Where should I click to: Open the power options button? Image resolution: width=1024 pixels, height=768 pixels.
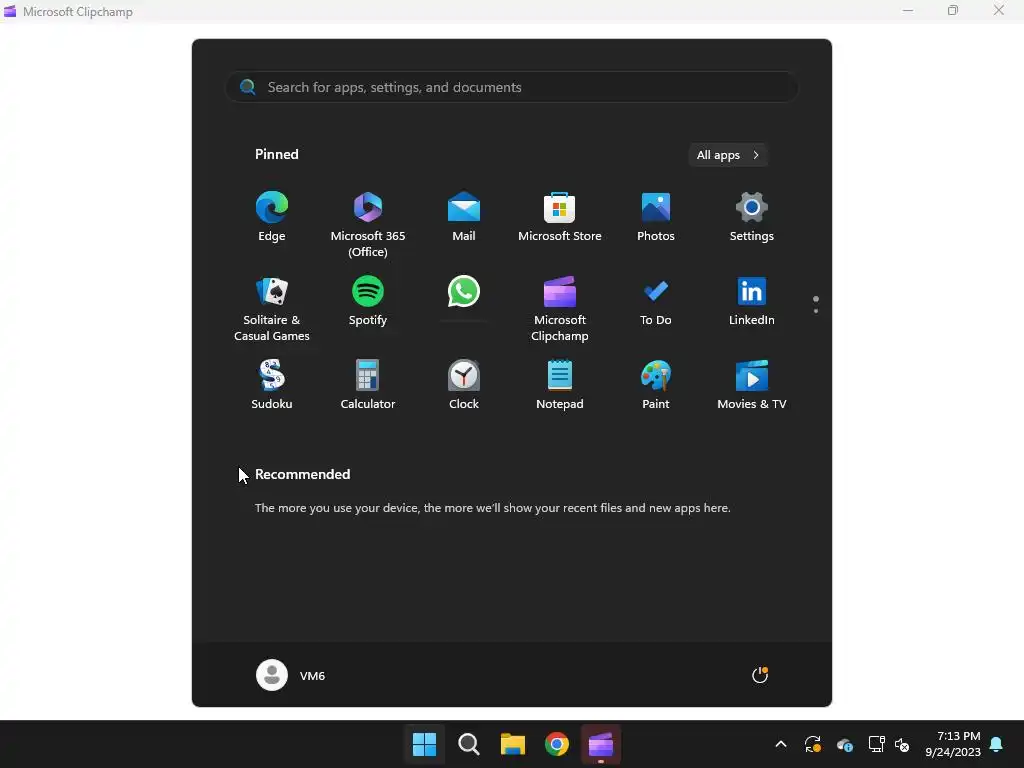tap(760, 675)
